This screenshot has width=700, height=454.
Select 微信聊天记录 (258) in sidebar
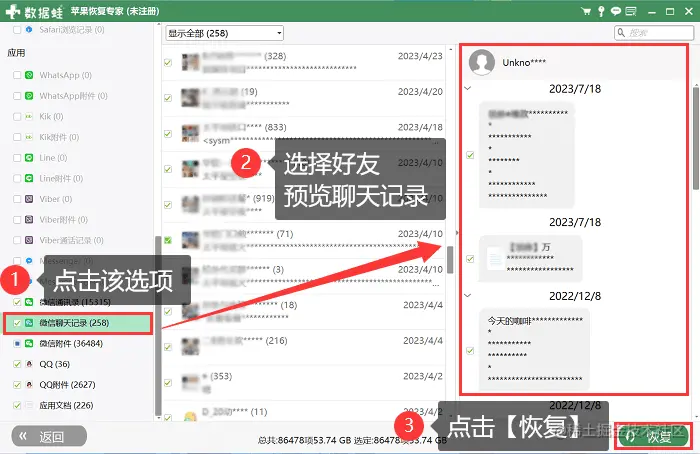[78, 323]
